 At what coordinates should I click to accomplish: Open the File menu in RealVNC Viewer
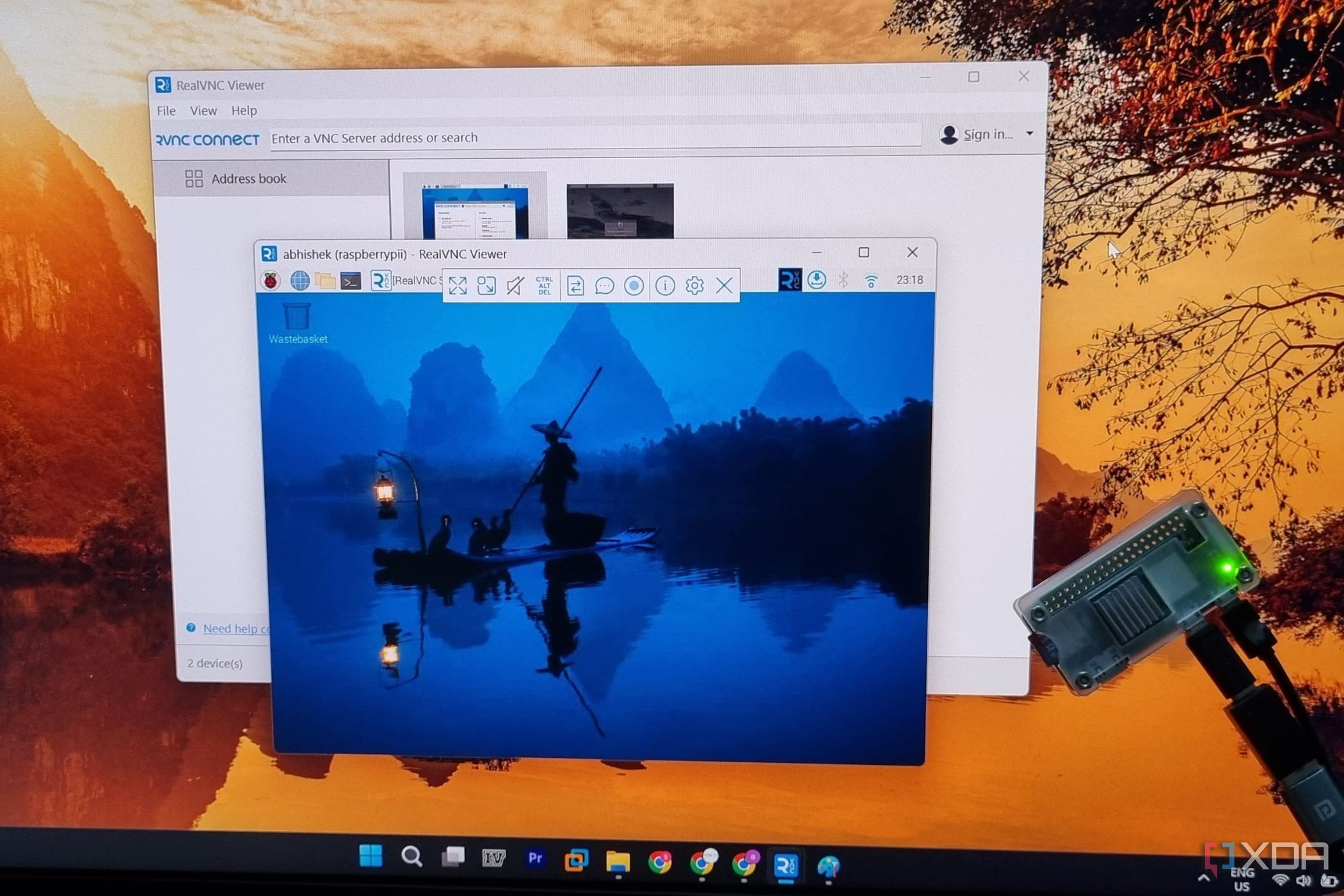[x=166, y=110]
